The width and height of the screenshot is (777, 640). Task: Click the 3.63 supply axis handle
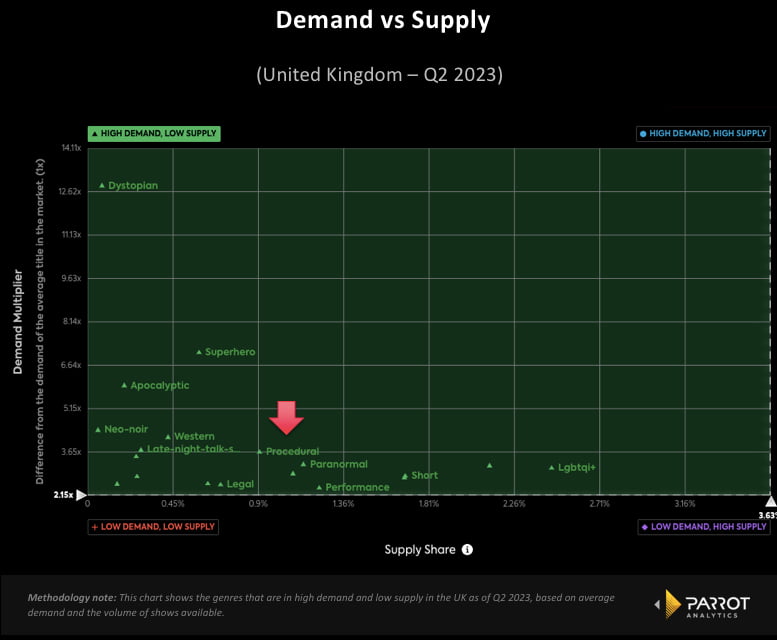pos(769,502)
